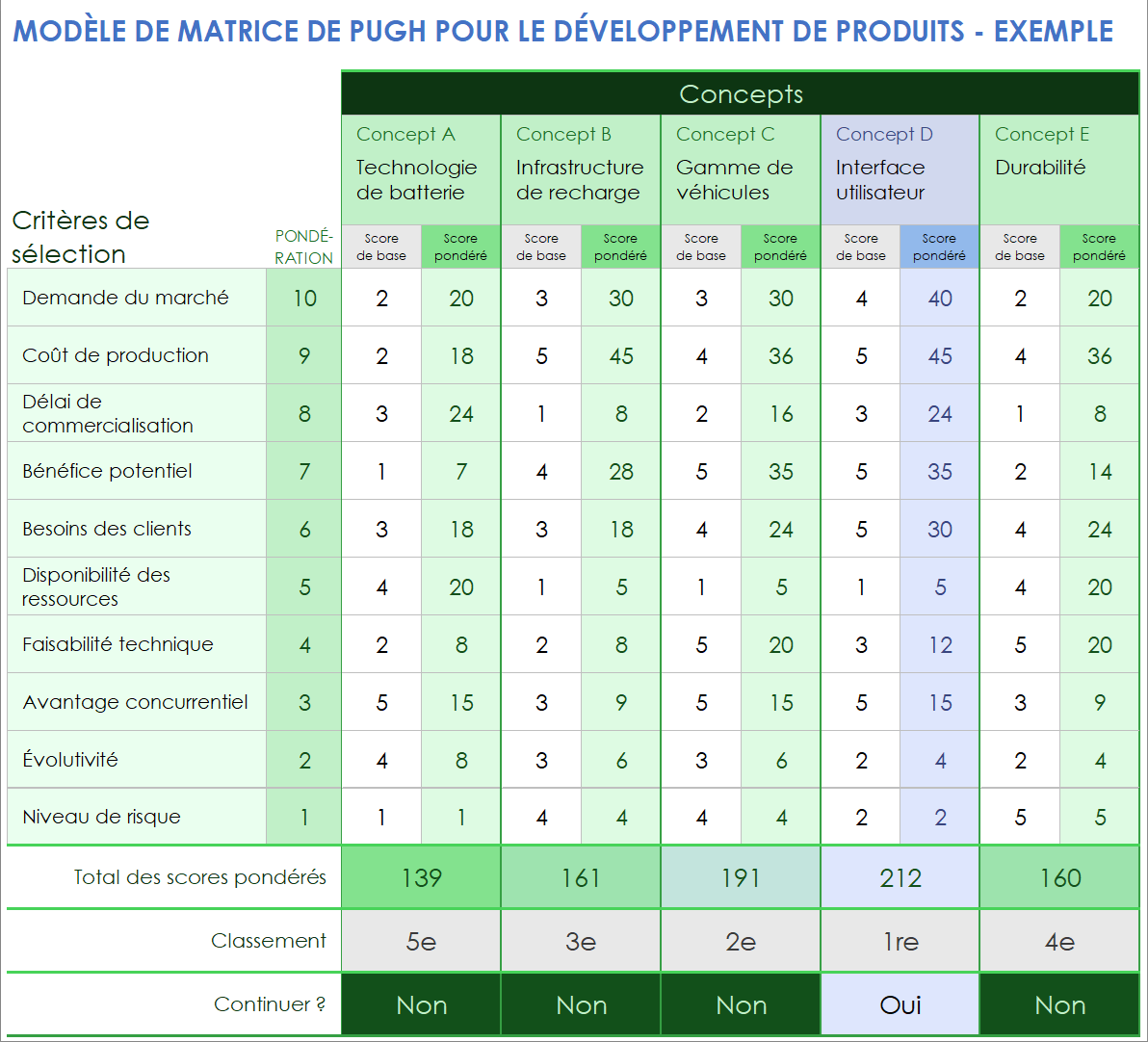
Task: Select the pondération value 10 for Demande du marché
Action: [x=303, y=298]
